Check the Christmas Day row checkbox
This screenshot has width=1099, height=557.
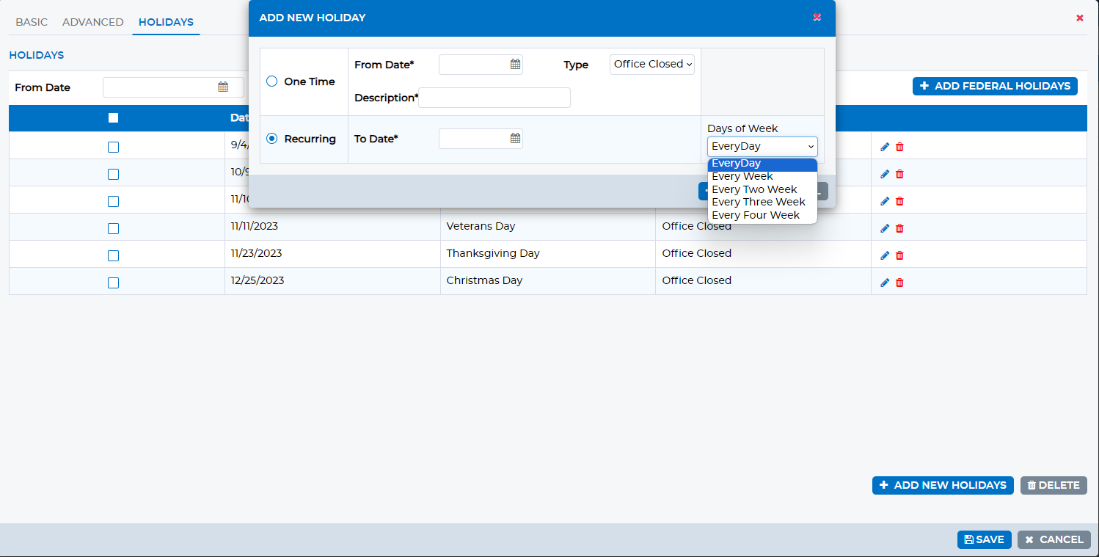114,282
